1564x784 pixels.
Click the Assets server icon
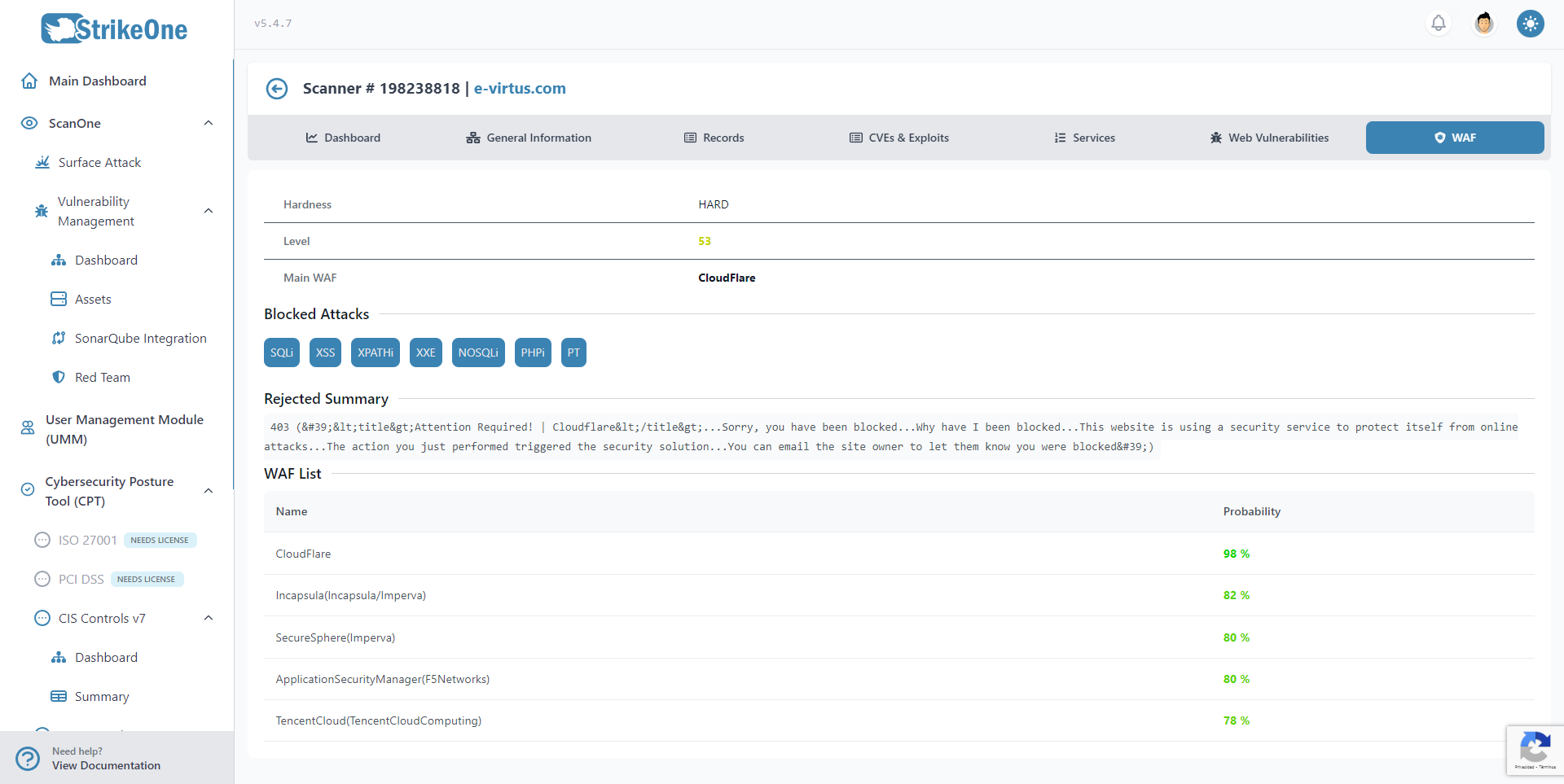(x=59, y=299)
